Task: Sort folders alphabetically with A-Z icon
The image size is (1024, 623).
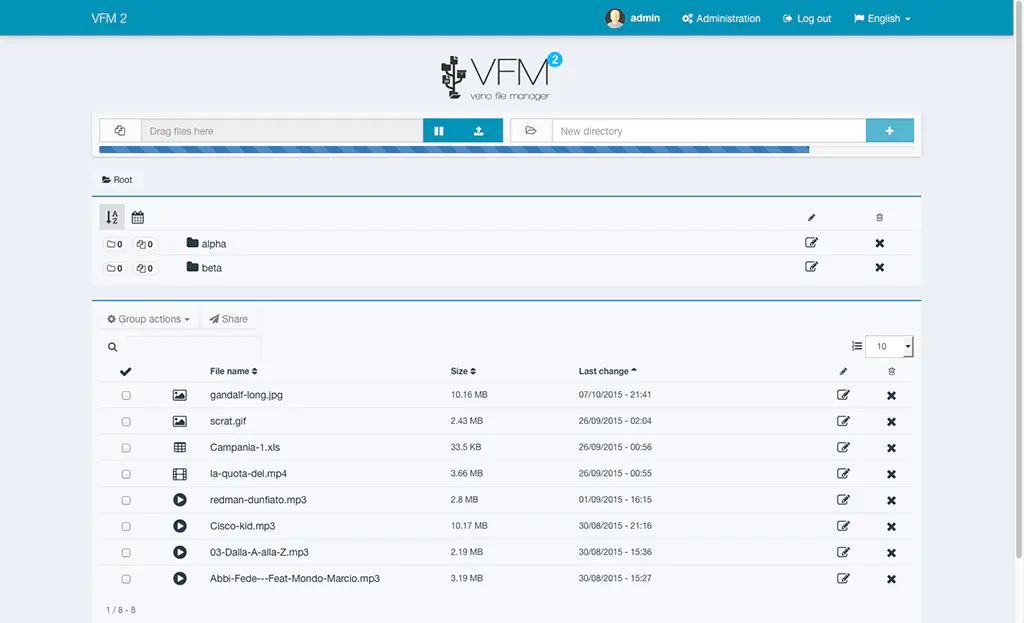Action: tap(112, 217)
